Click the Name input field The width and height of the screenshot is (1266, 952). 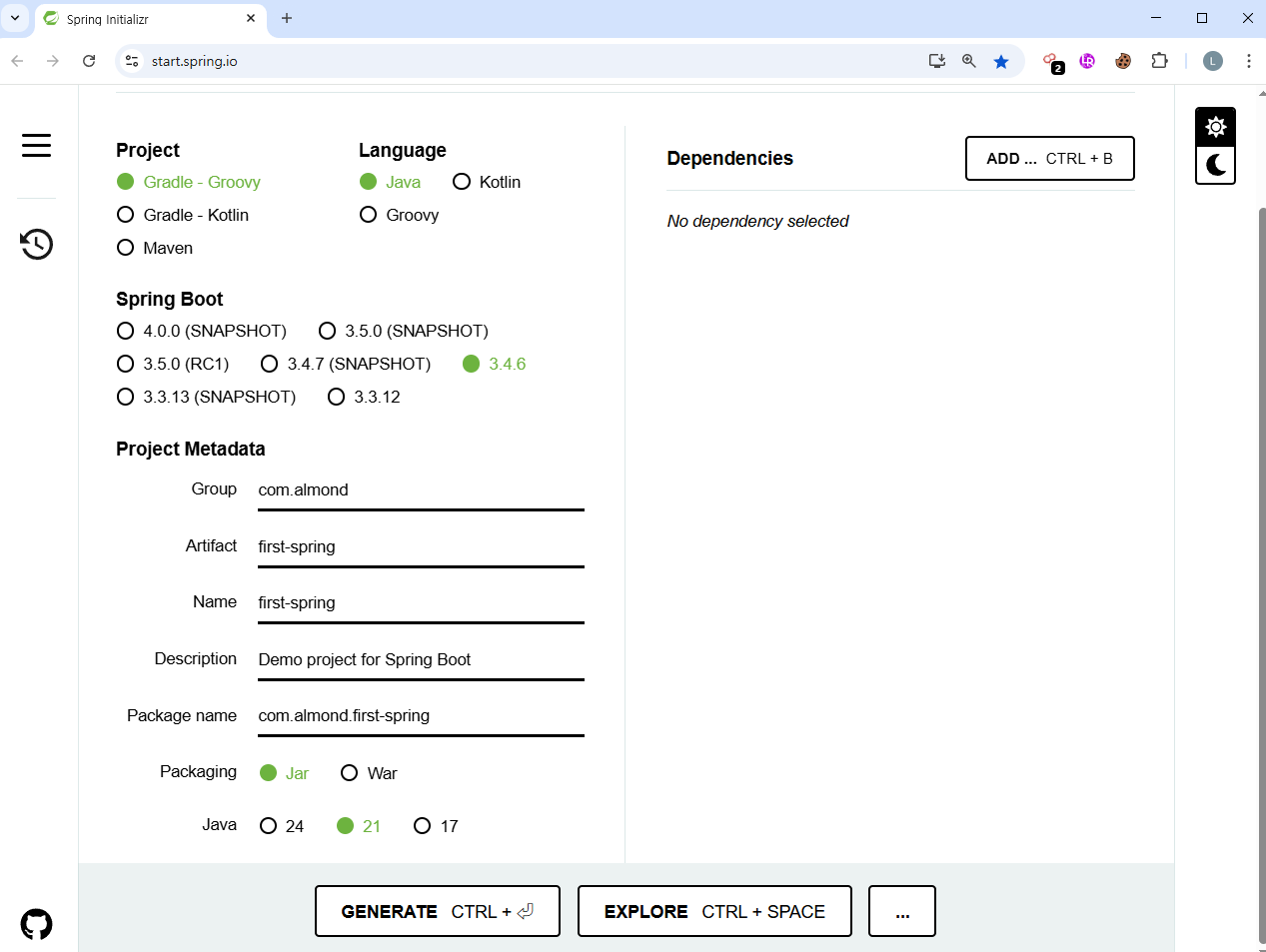[x=421, y=603]
